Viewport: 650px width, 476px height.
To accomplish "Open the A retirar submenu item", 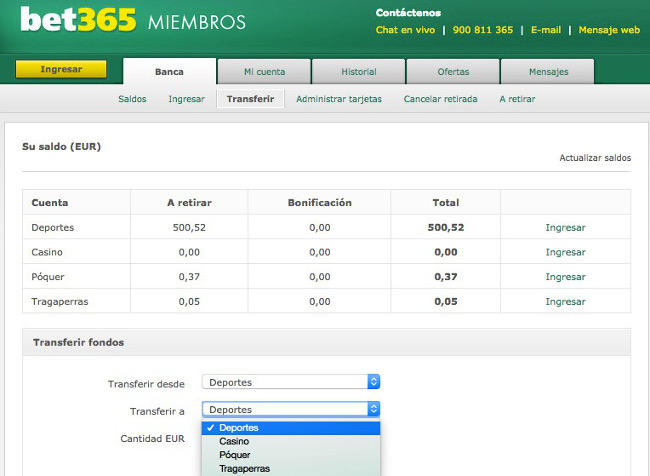I will [x=517, y=99].
